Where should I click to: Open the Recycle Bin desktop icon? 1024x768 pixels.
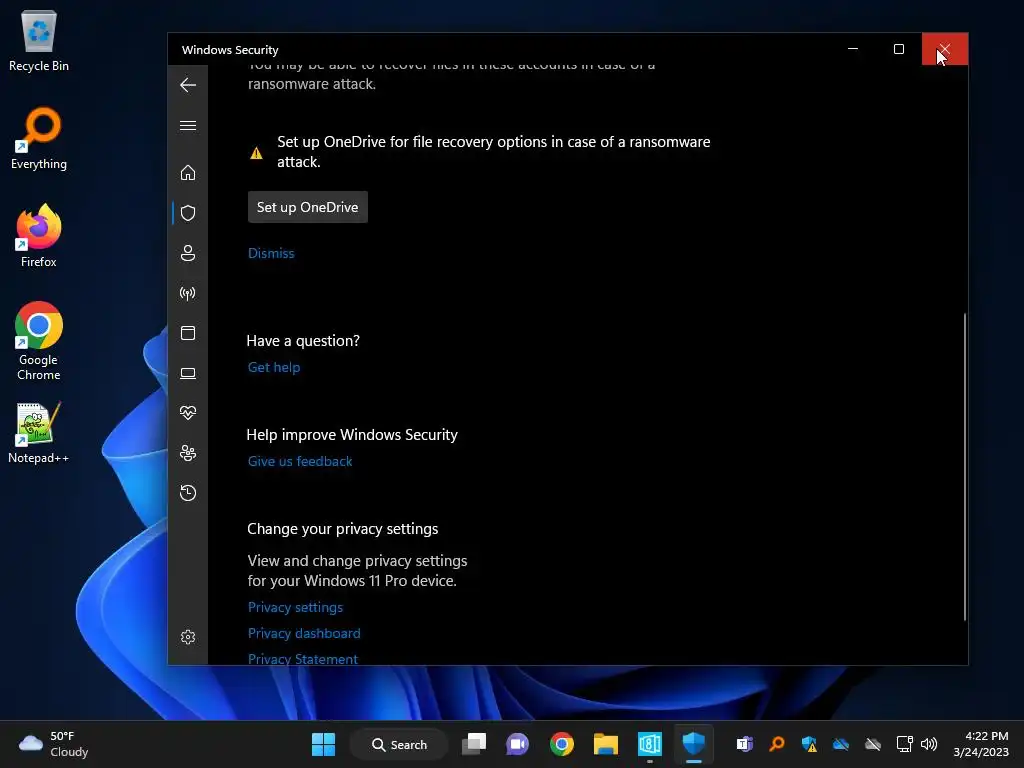[x=39, y=41]
